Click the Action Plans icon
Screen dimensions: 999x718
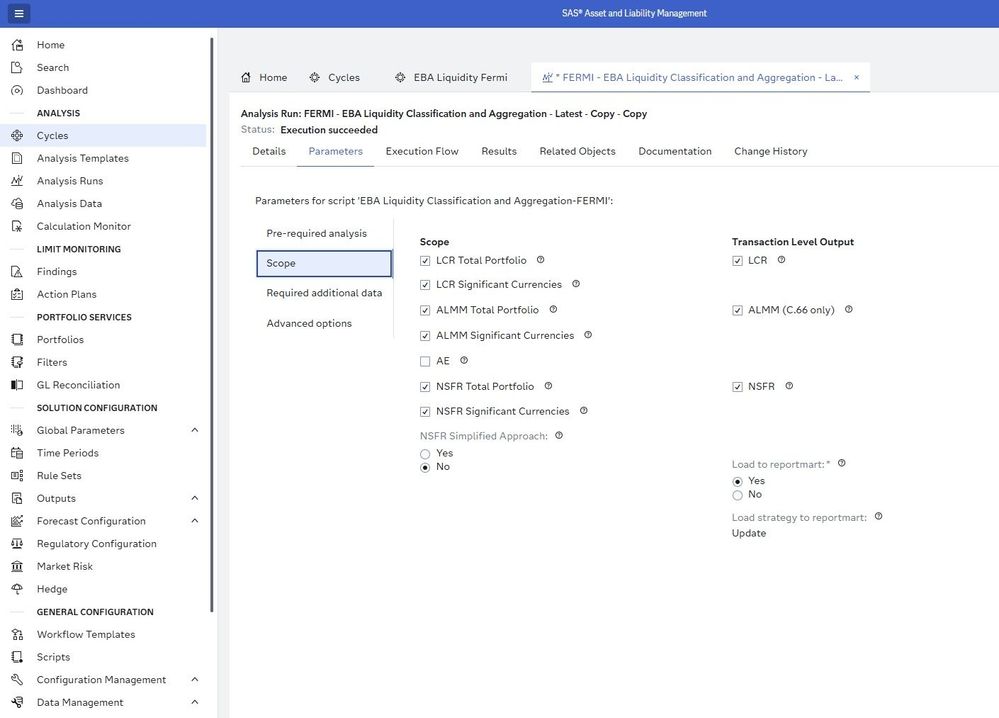tap(17, 294)
